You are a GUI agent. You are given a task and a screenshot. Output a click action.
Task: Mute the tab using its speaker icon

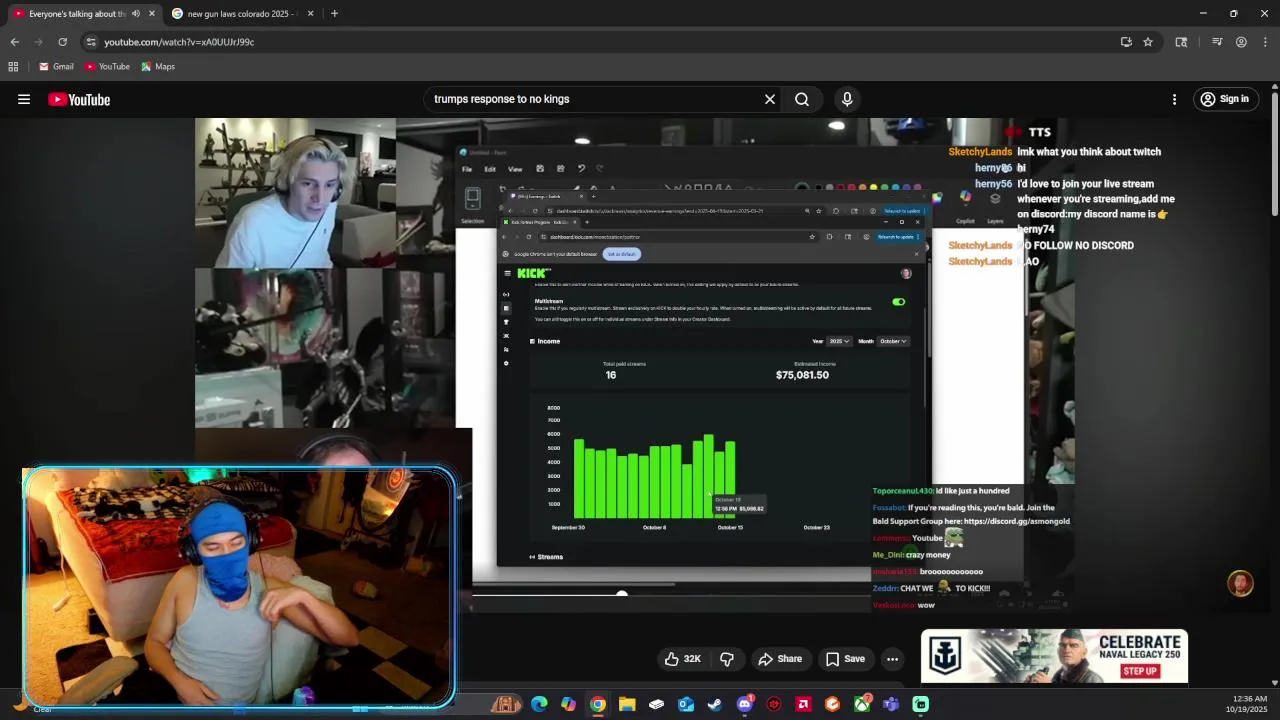(136, 14)
